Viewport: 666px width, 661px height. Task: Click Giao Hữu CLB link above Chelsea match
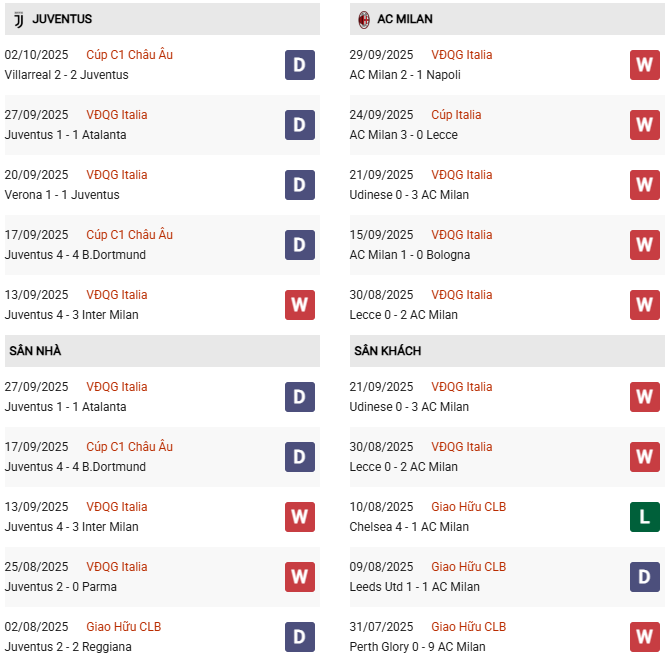[x=468, y=507]
